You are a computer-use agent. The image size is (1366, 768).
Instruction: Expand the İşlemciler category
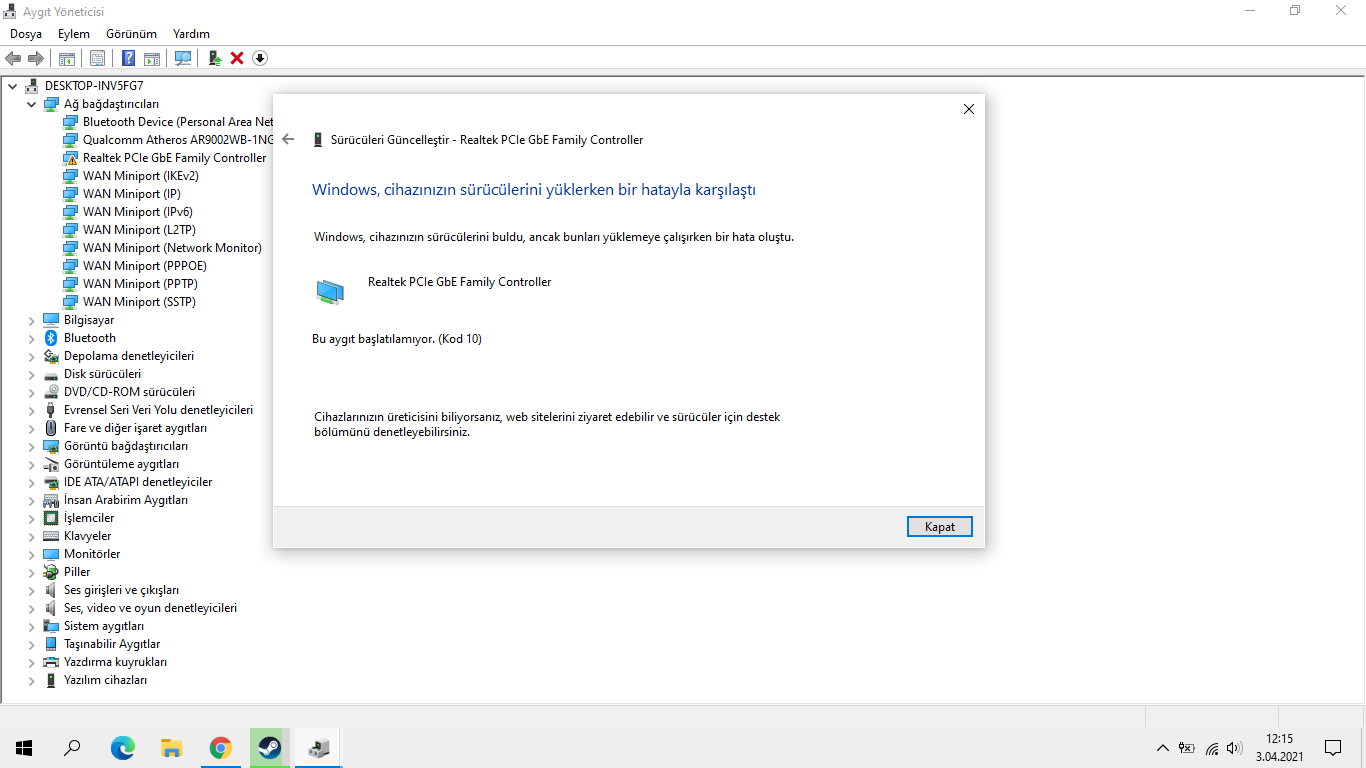[31, 518]
